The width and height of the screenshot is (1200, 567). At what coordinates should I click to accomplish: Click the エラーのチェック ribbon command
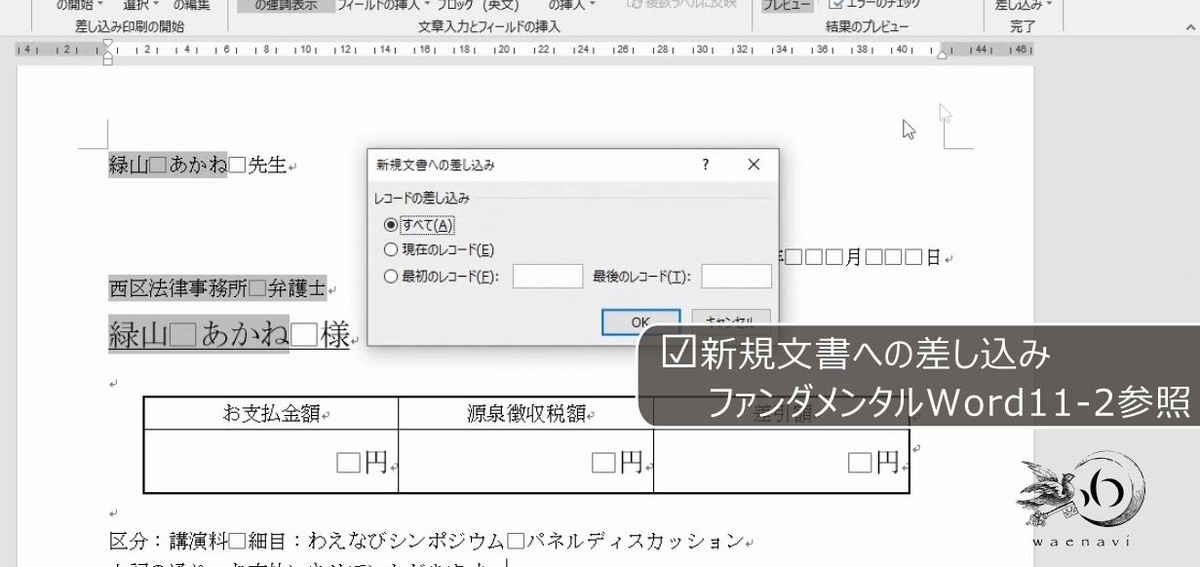876,4
